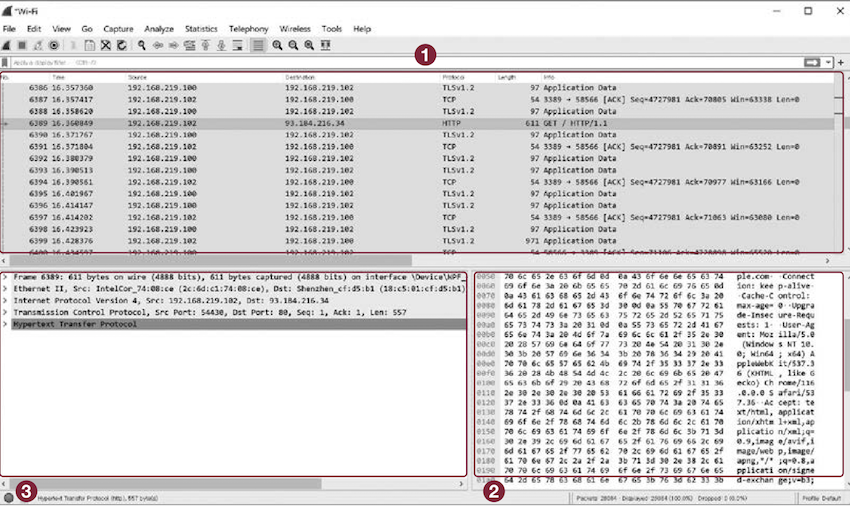Click packet details pane horizontal scrollbar
The width and height of the screenshot is (850, 507).
point(165,483)
